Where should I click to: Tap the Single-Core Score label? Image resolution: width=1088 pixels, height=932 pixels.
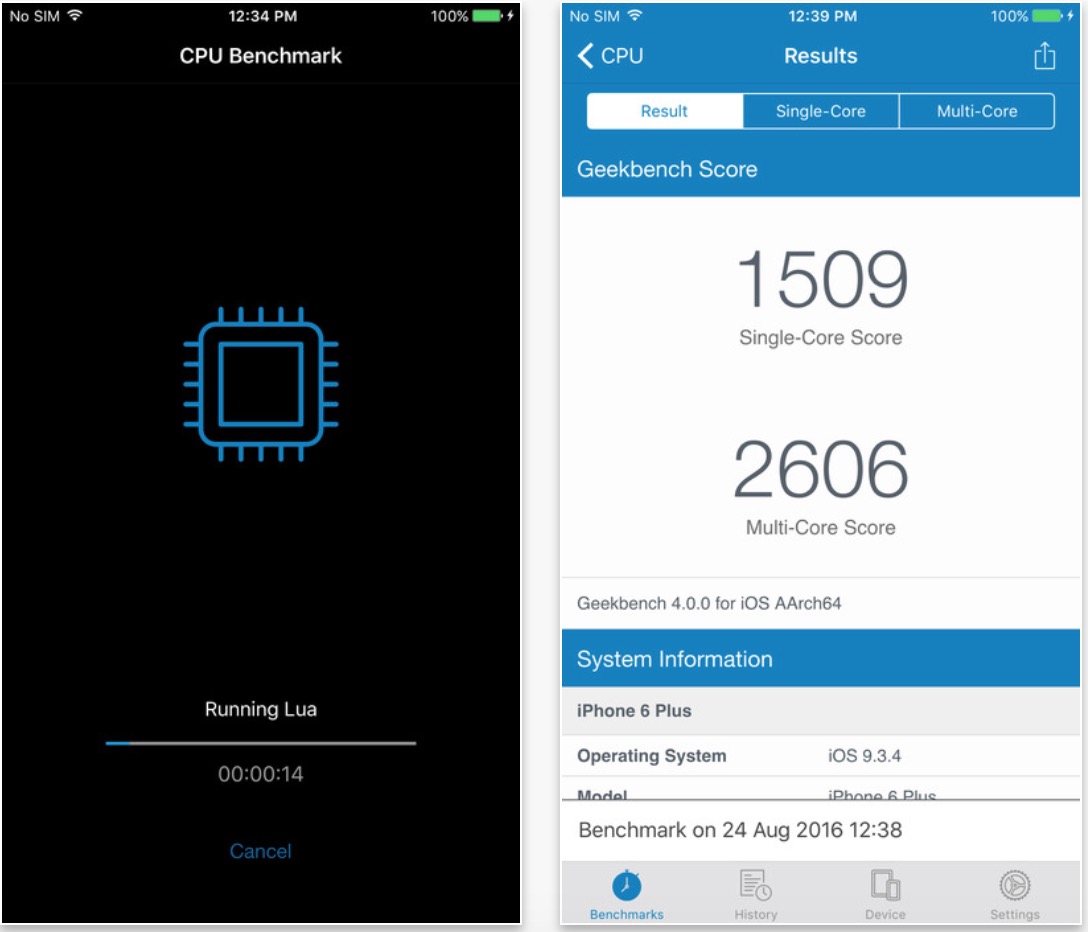coord(821,337)
